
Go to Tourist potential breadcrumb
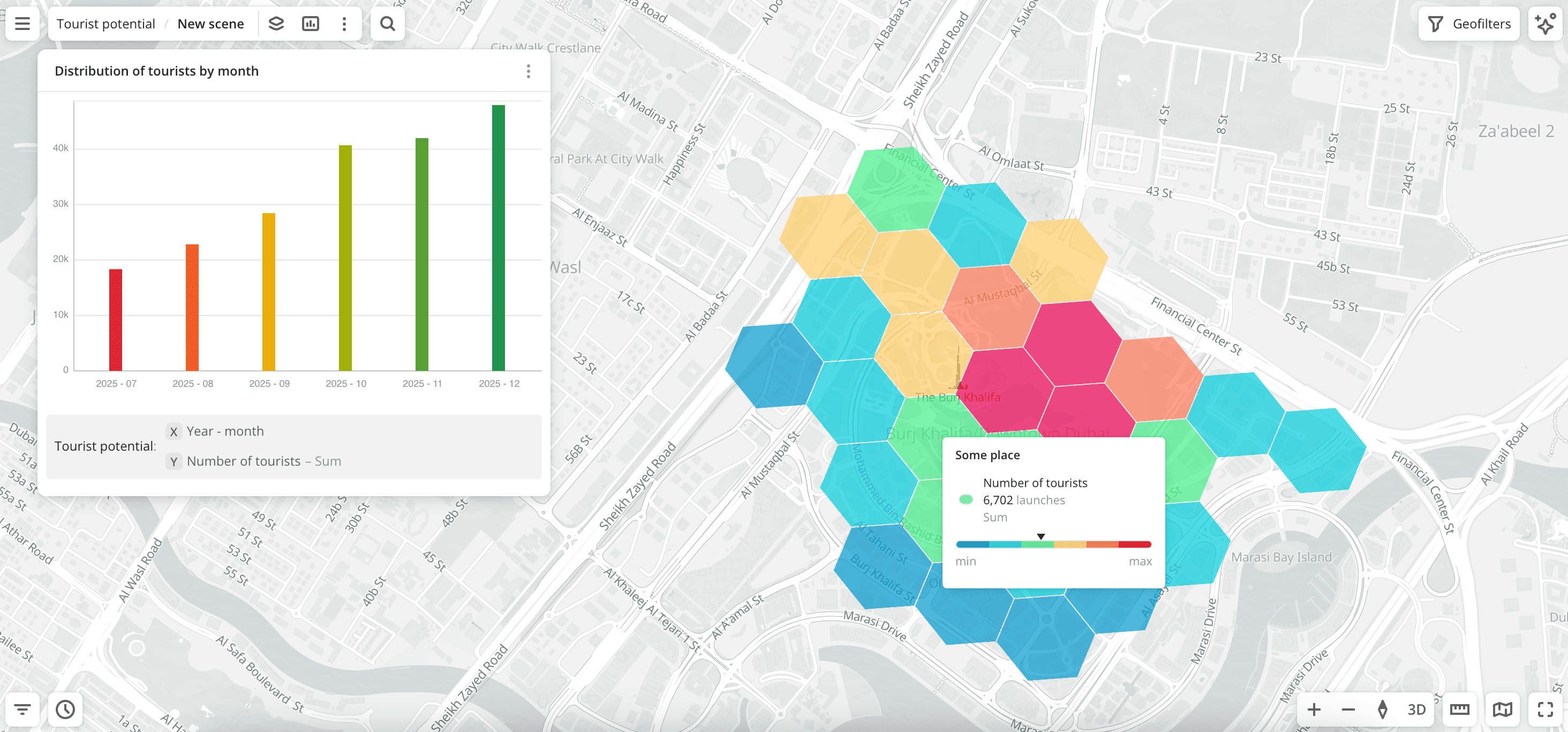tap(106, 24)
